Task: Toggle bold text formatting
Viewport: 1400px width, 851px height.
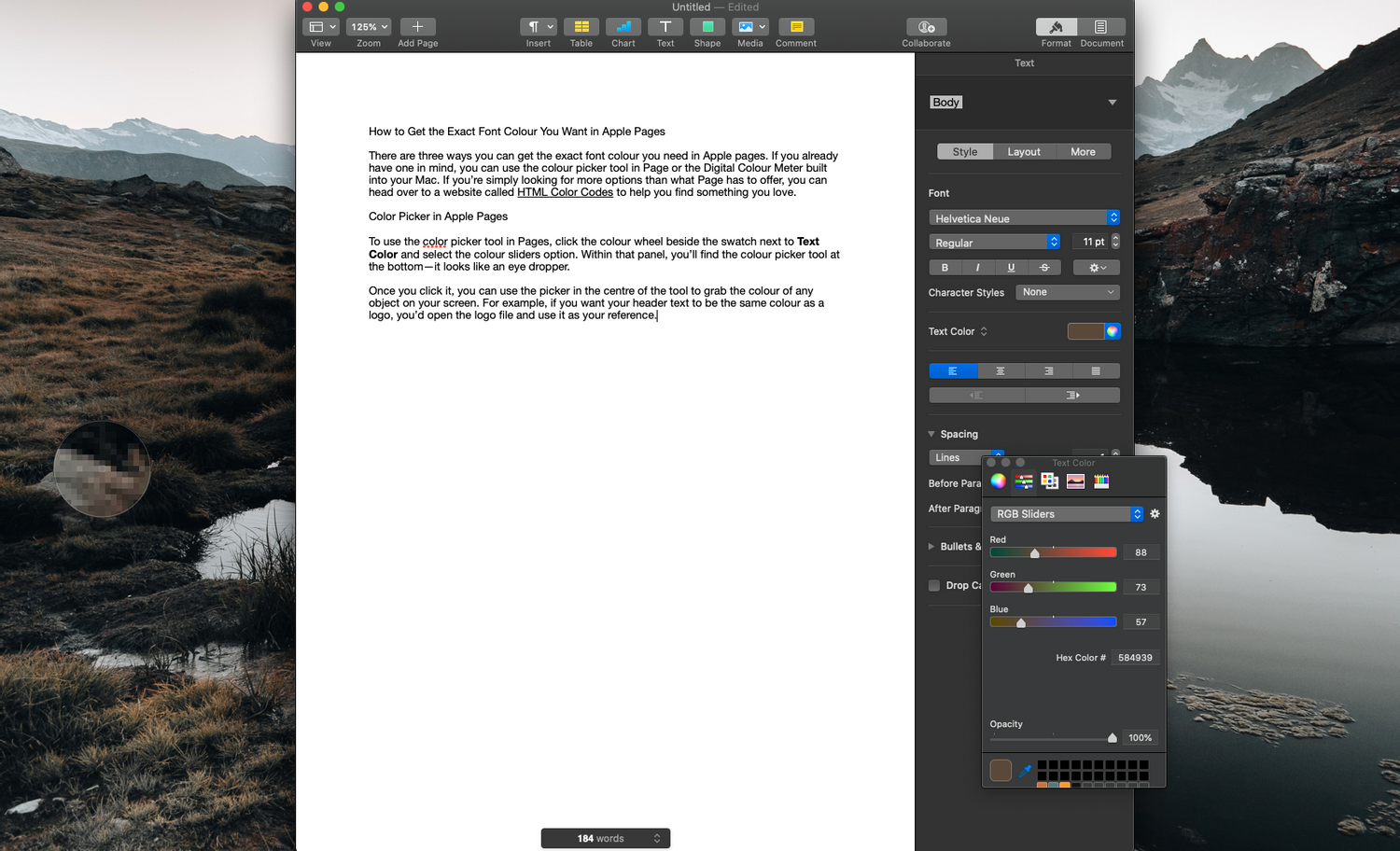Action: (945, 268)
